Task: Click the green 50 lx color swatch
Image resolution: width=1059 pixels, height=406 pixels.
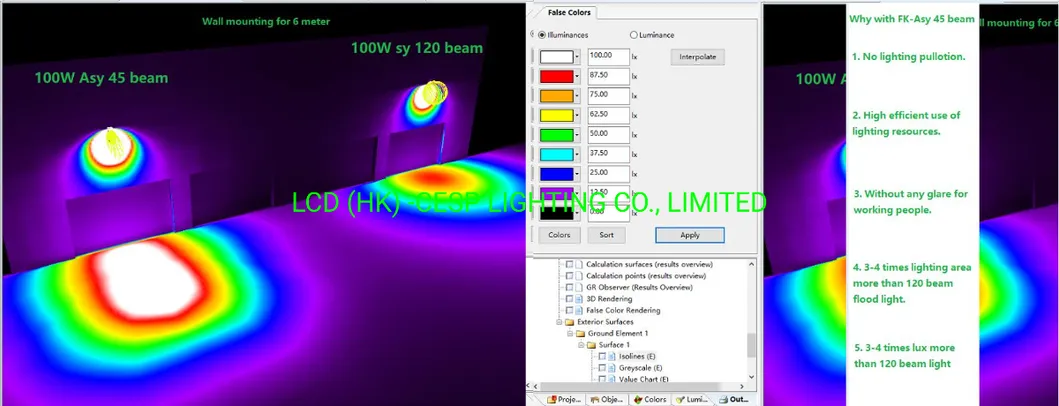Action: [557, 135]
